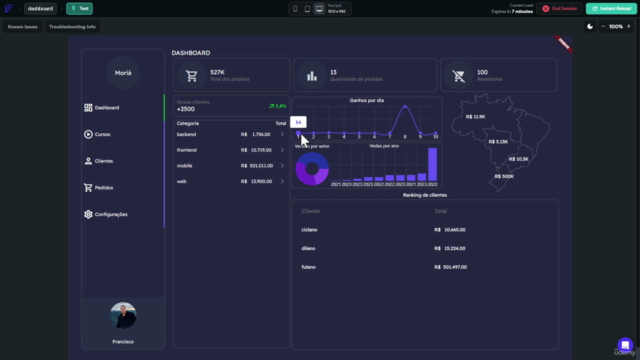640x360 pixels.
Task: Click the shopping cart icon in 527K card
Action: click(x=191, y=76)
